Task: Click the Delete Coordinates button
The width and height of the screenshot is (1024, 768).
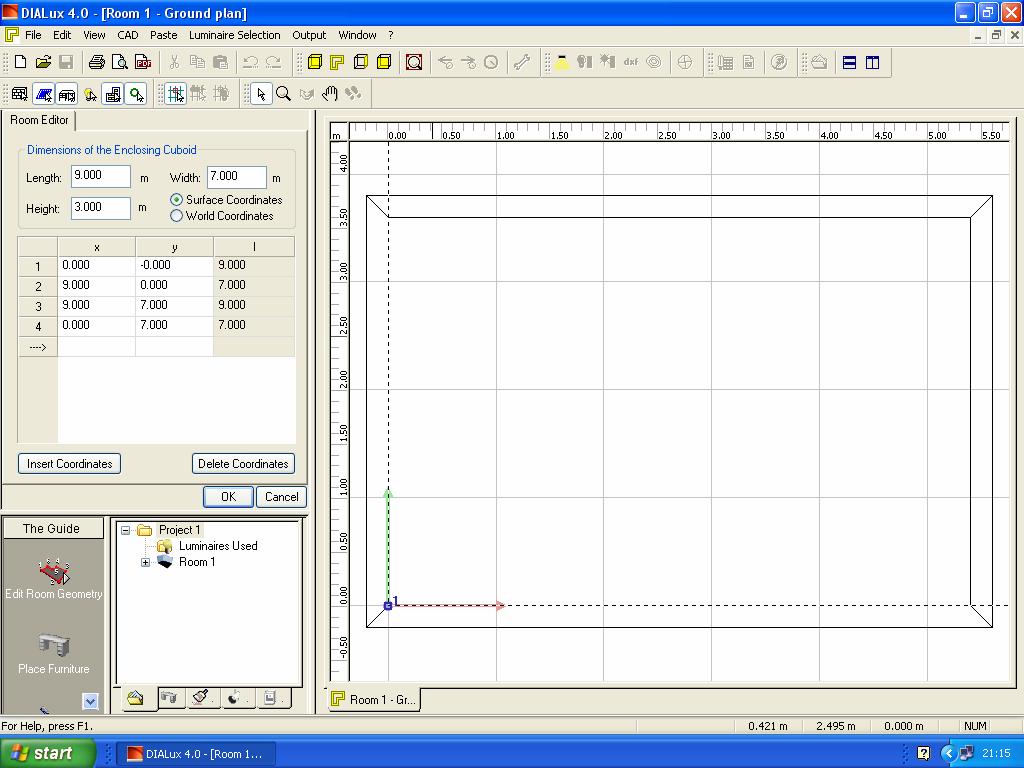Action: [243, 464]
